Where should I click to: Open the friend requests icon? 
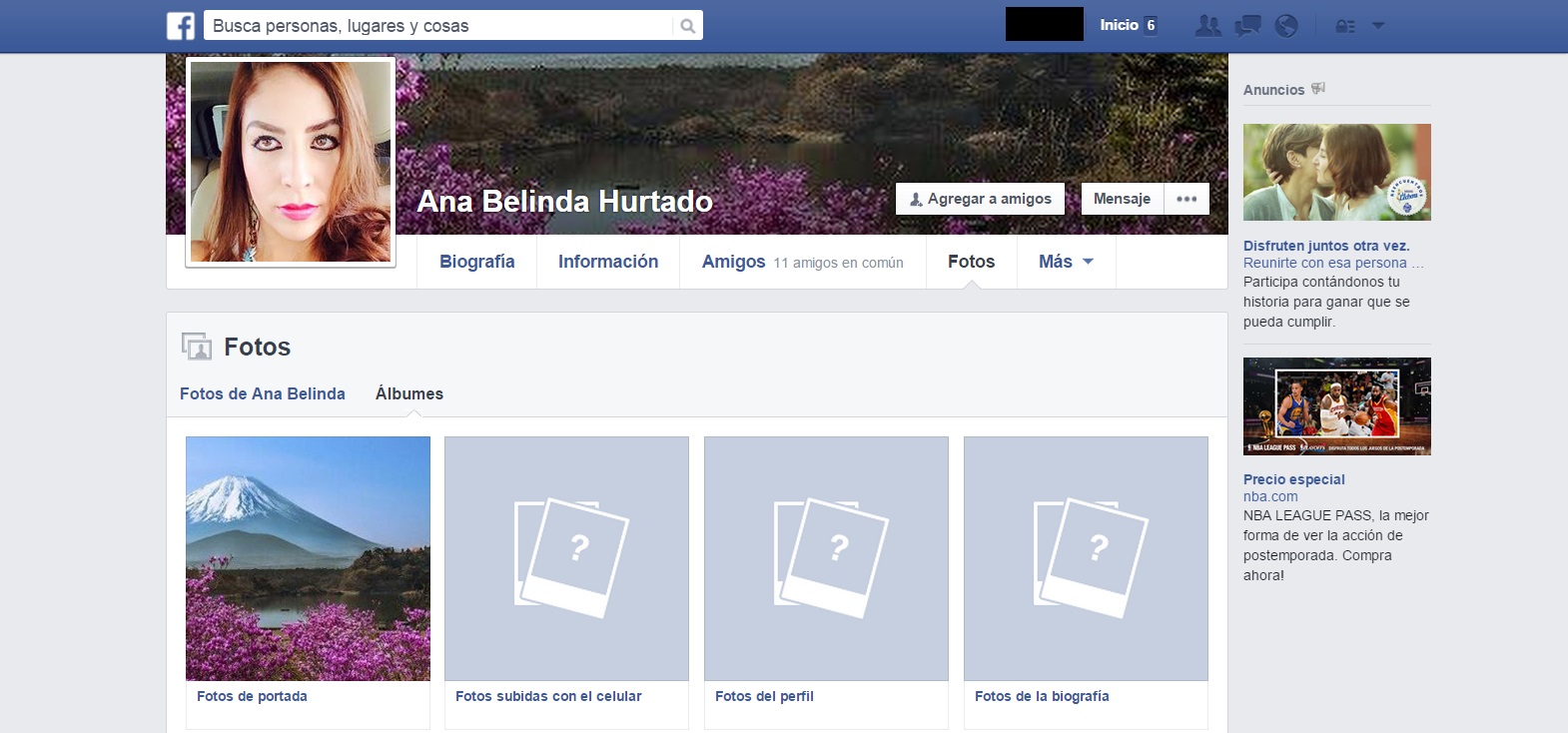point(1208,26)
